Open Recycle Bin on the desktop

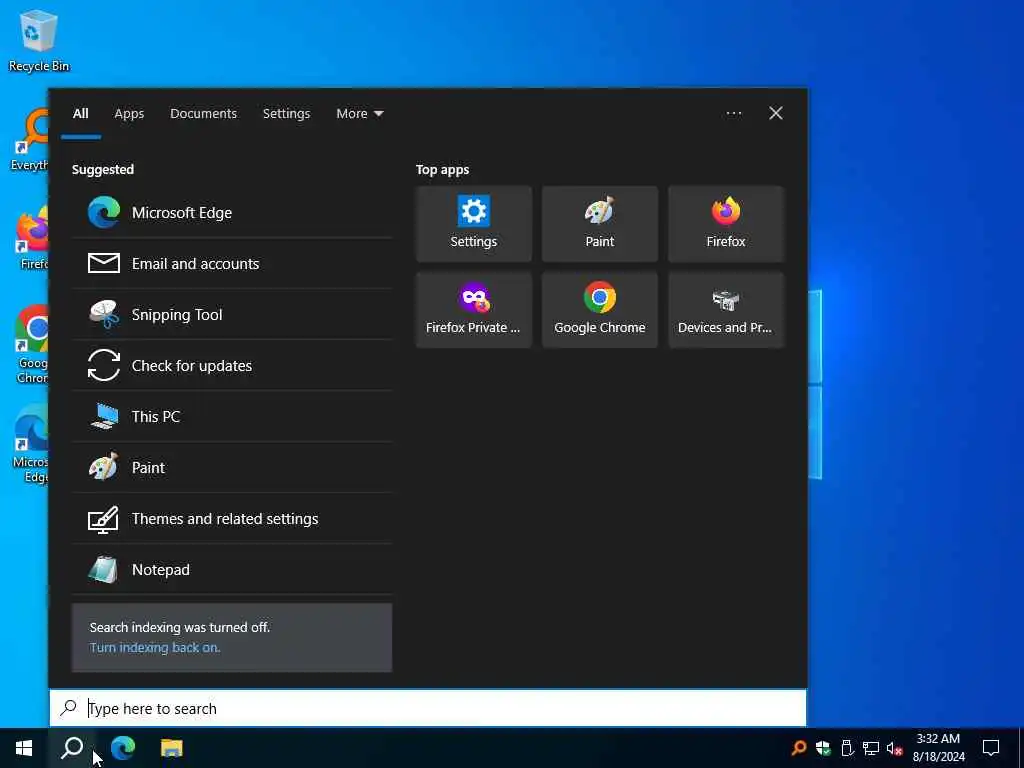pyautogui.click(x=39, y=40)
